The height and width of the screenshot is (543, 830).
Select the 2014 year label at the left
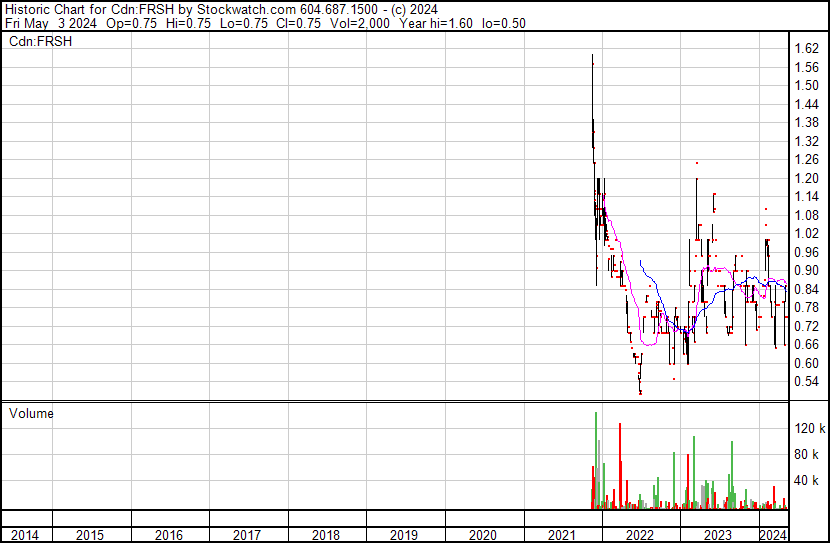click(x=25, y=535)
